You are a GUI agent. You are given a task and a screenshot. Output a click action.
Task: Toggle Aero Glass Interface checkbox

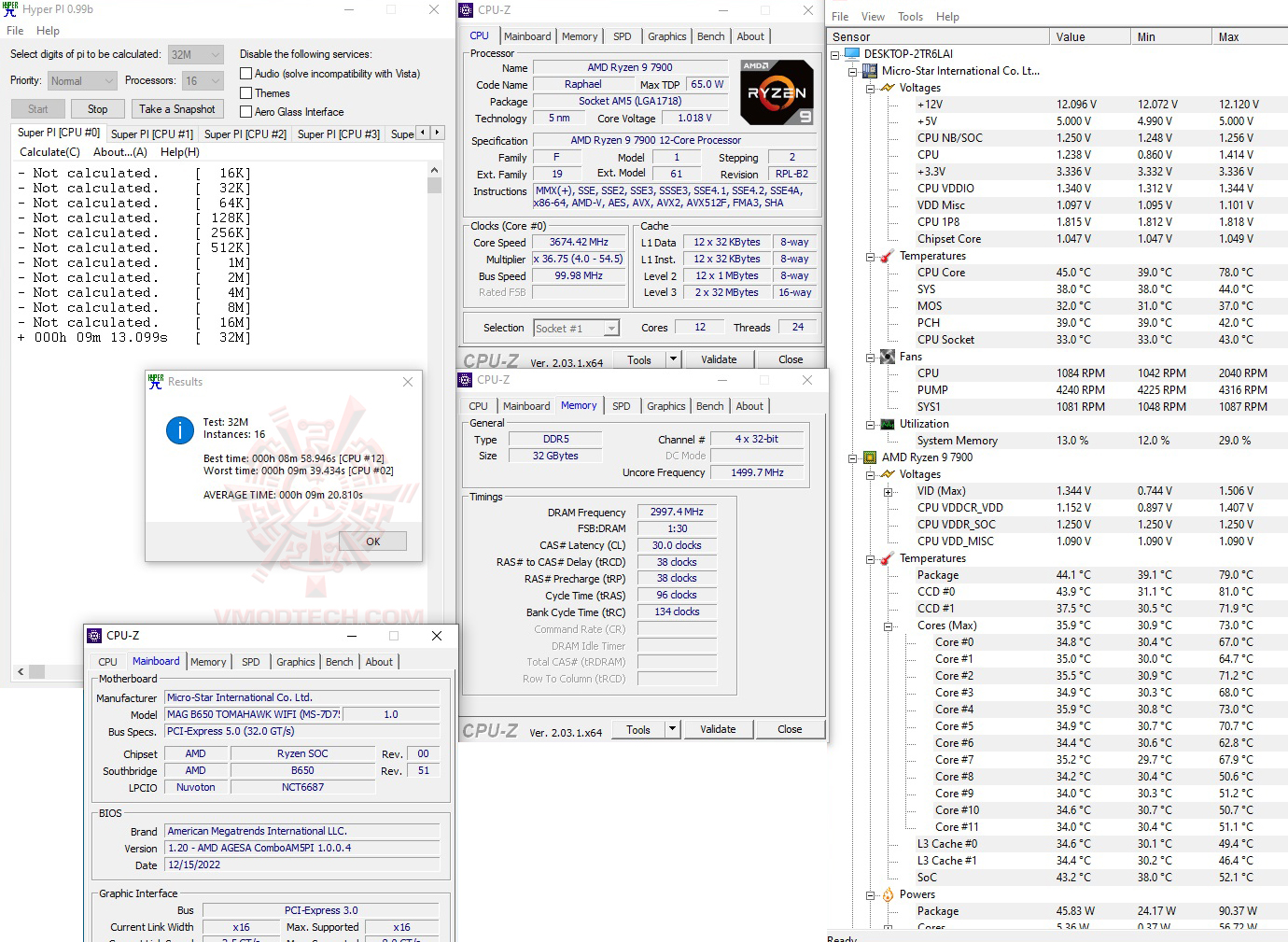click(x=246, y=112)
